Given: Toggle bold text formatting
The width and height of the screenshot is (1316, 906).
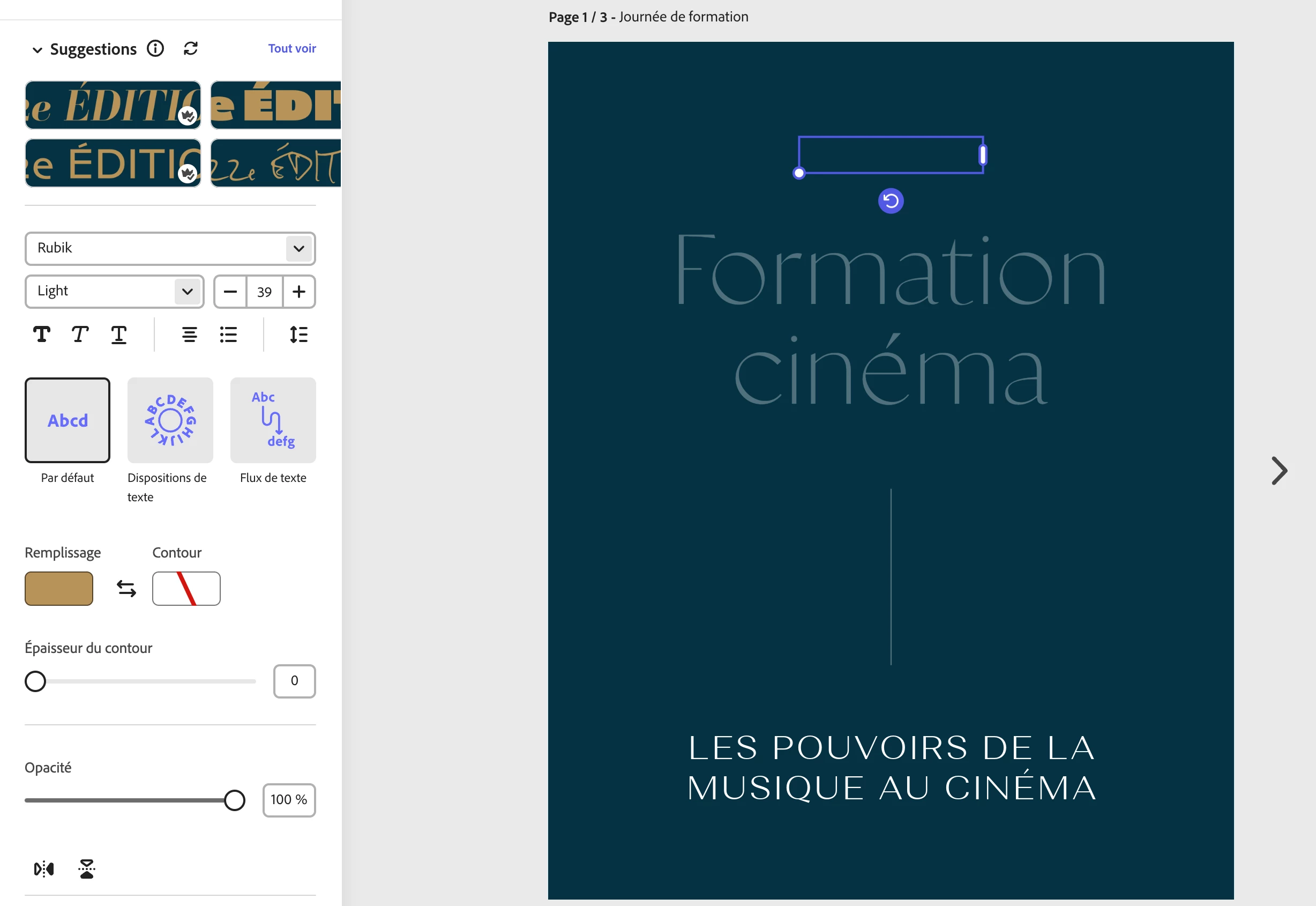Looking at the screenshot, I should [41, 335].
